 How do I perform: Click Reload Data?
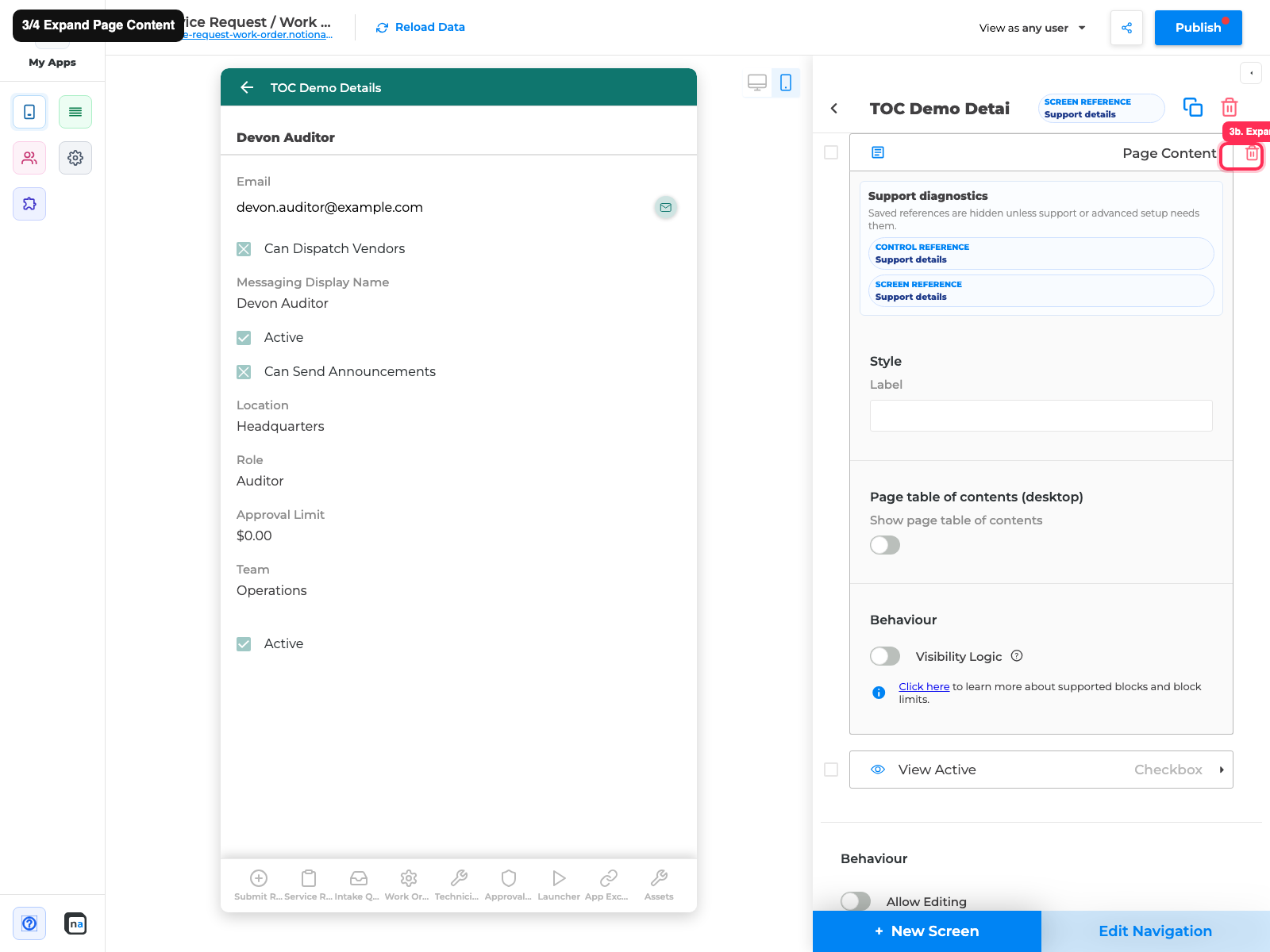point(421,27)
